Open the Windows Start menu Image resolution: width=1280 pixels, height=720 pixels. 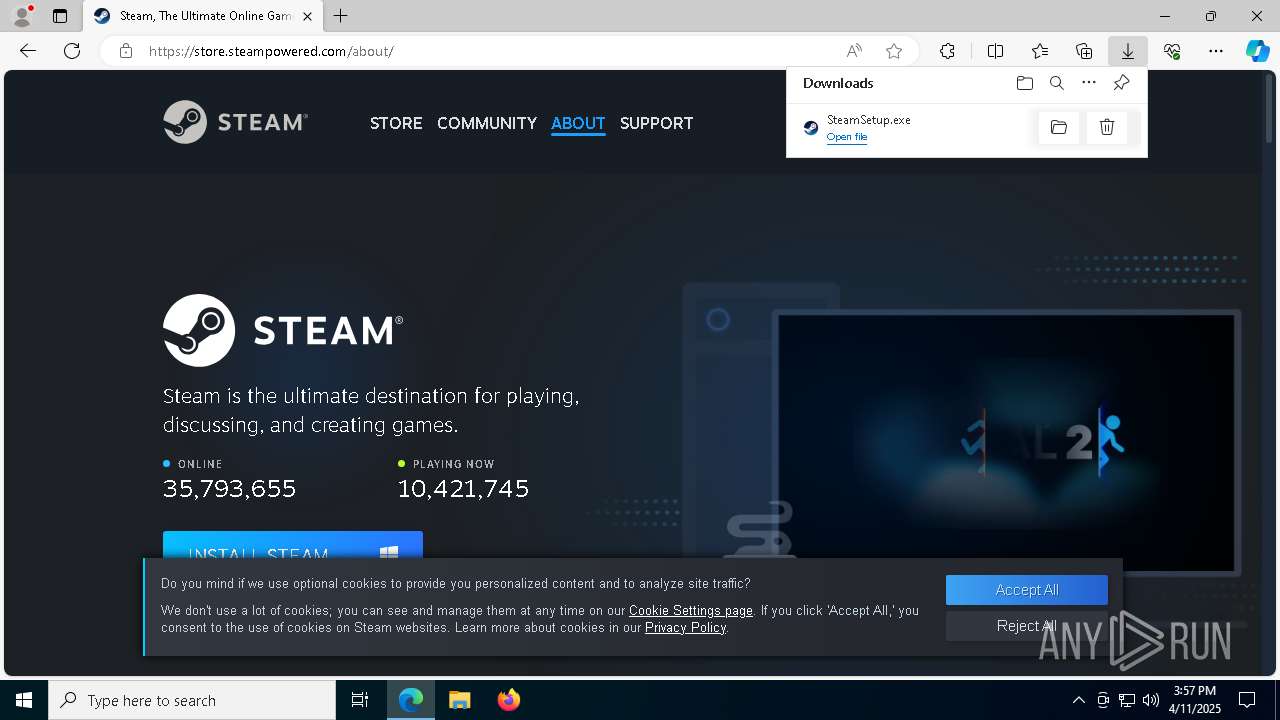tap(24, 700)
